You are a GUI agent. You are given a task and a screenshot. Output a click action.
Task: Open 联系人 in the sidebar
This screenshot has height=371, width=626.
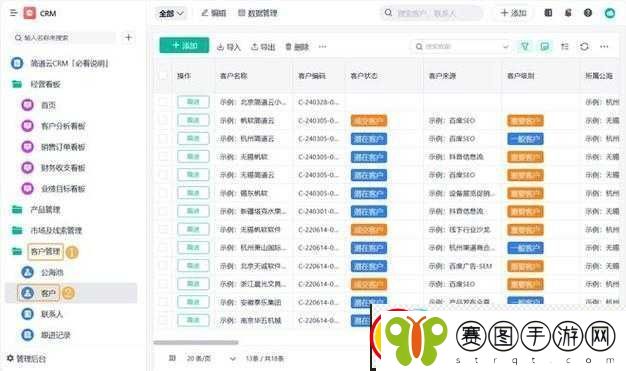pos(52,314)
